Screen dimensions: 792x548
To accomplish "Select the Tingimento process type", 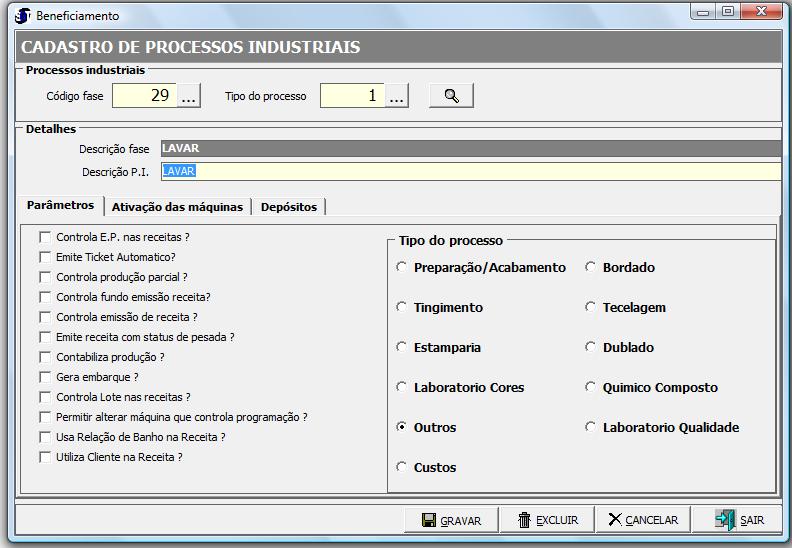I will 402,308.
